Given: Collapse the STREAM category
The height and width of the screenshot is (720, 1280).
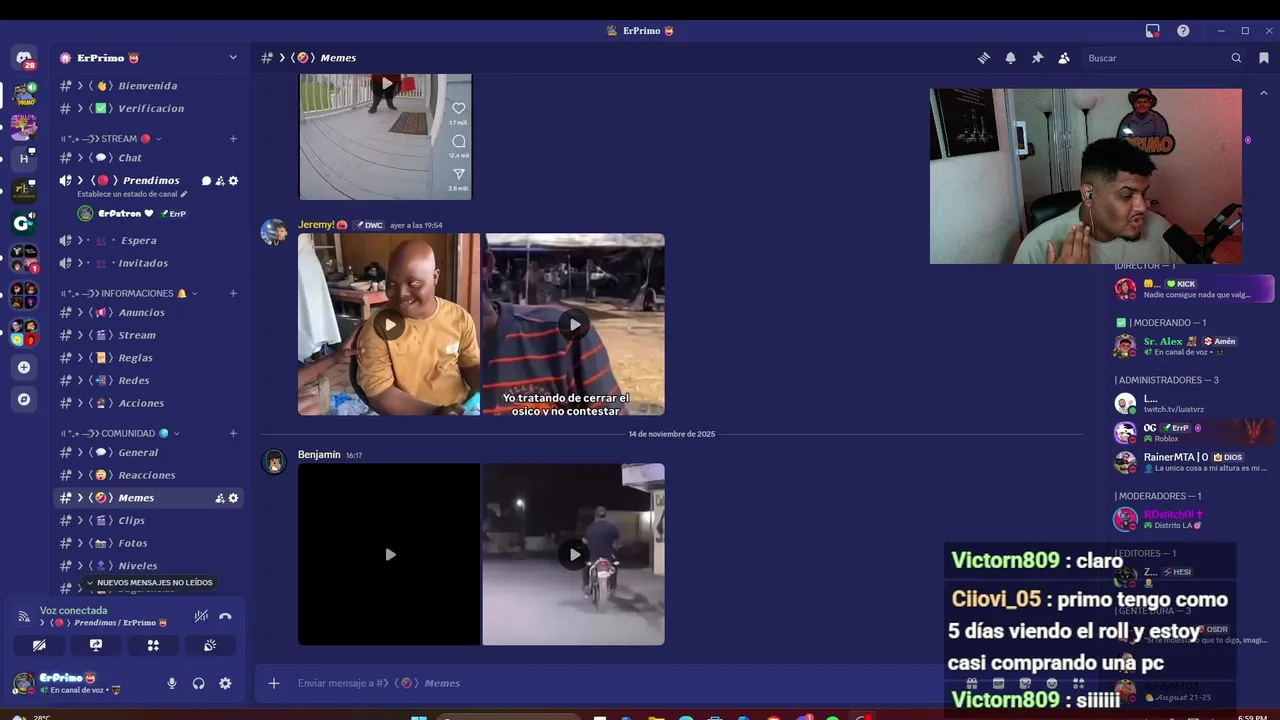Looking at the screenshot, I should (x=110, y=139).
